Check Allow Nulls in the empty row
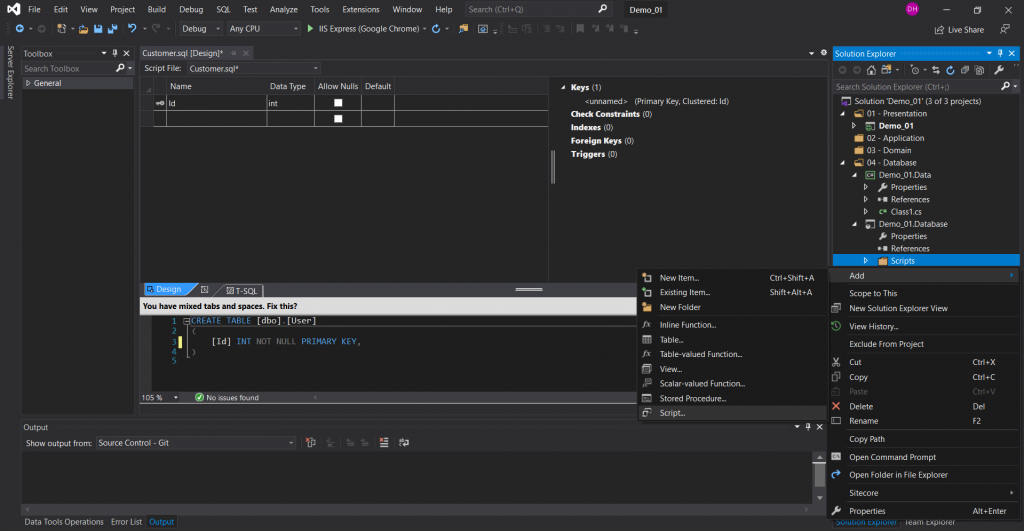The height and width of the screenshot is (531, 1024). pyautogui.click(x=338, y=119)
